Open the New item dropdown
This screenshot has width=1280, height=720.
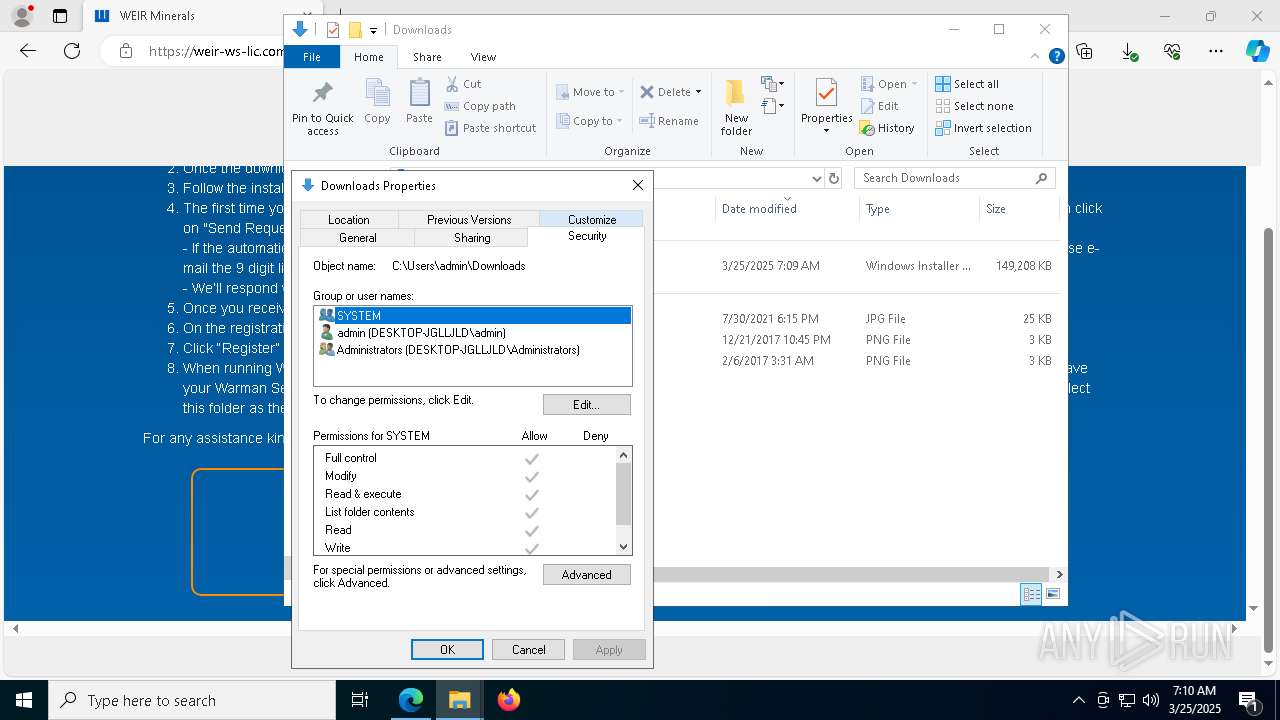(x=772, y=84)
